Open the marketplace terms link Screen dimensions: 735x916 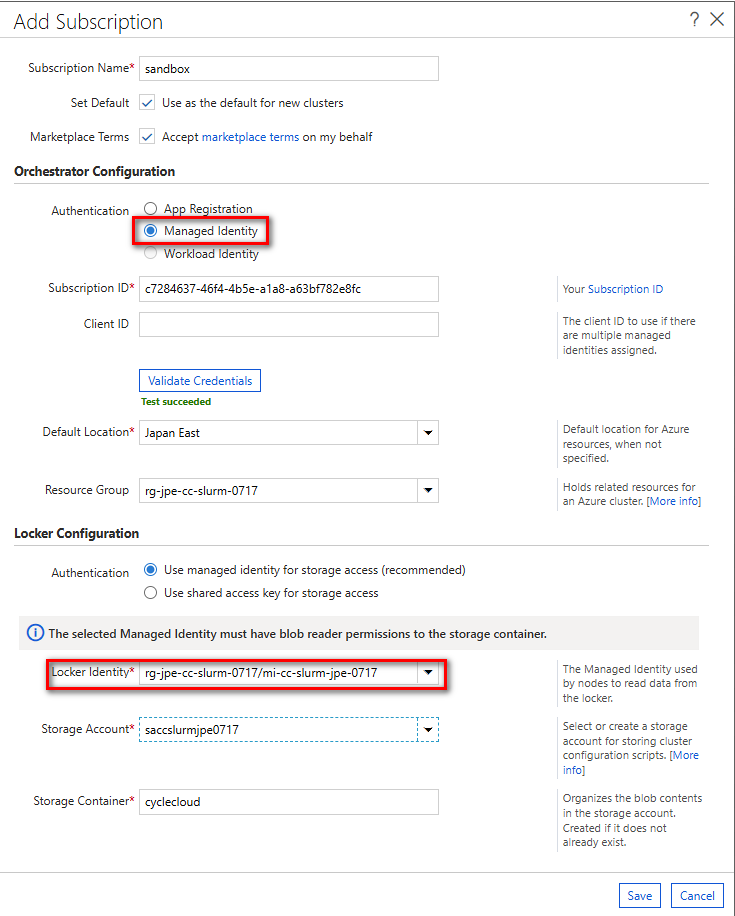[x=250, y=137]
